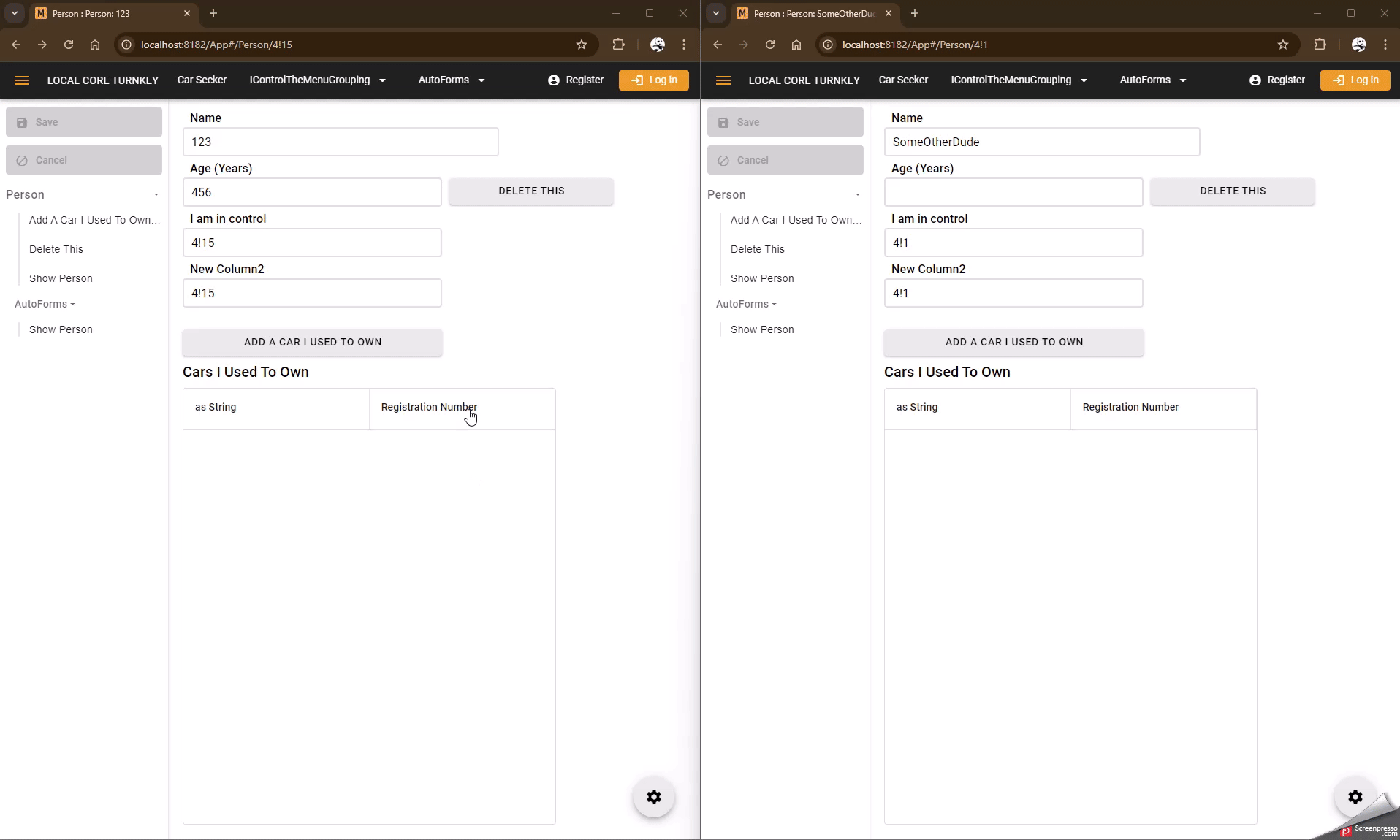The image size is (1400, 840).
Task: Click the empty Age field in right window
Action: pyautogui.click(x=1013, y=192)
